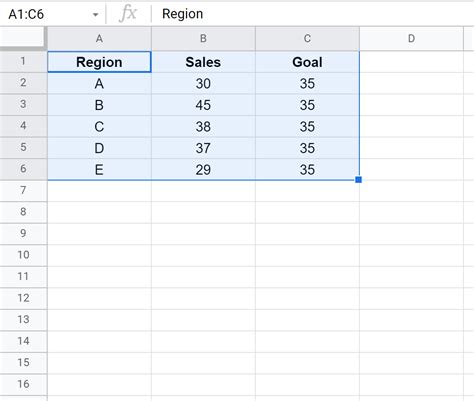
Task: Select row 12 header
Action: [x=23, y=298]
